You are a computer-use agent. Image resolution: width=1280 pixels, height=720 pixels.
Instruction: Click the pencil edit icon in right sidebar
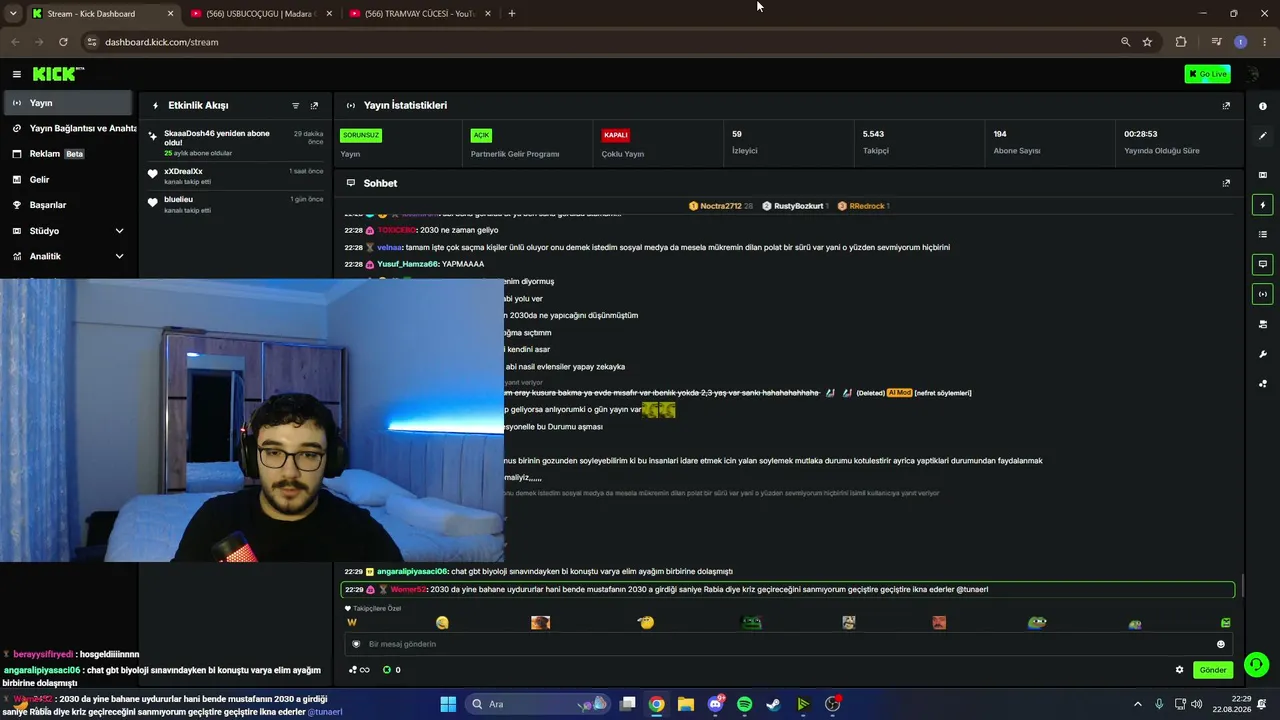tap(1262, 136)
